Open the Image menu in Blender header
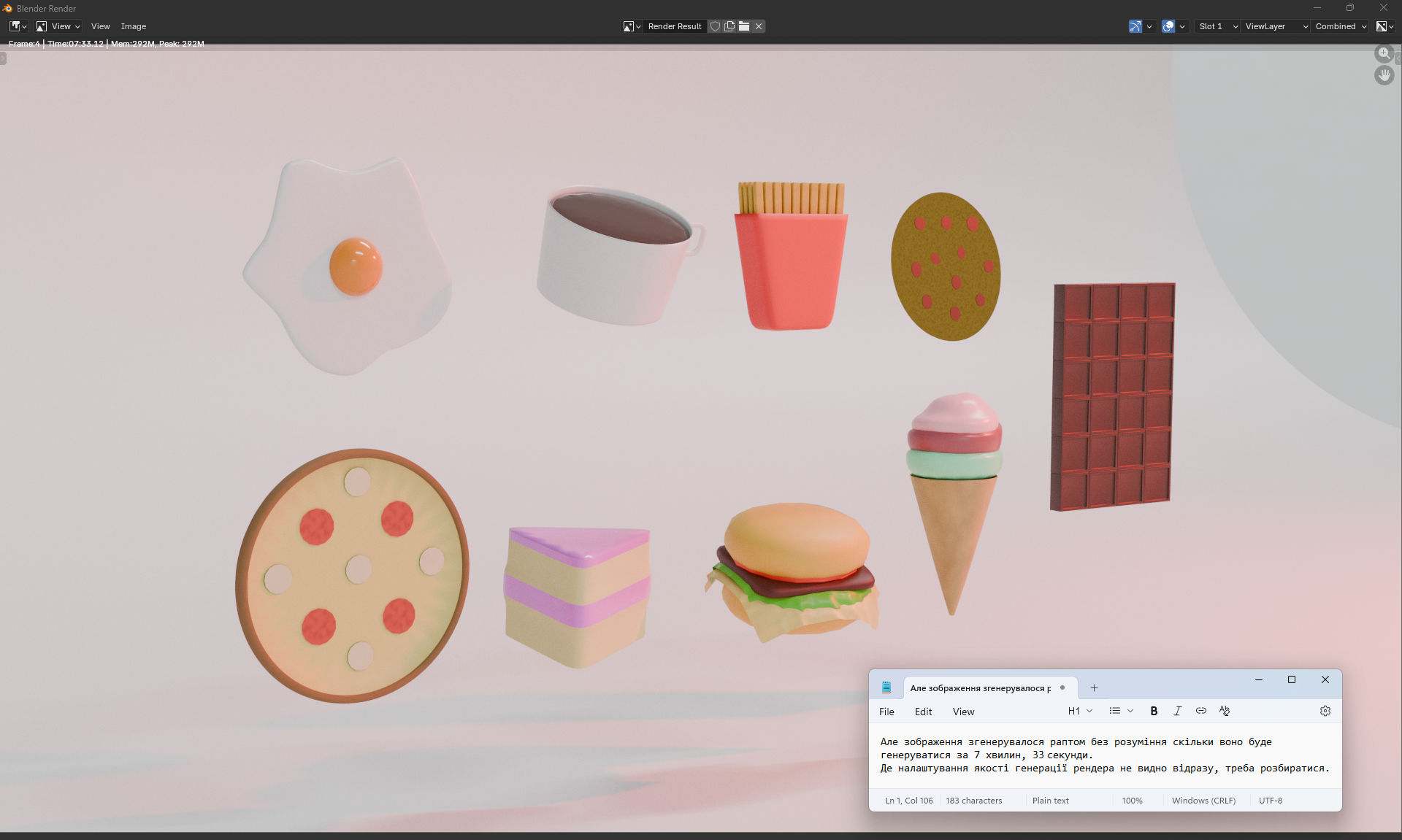 pos(134,26)
